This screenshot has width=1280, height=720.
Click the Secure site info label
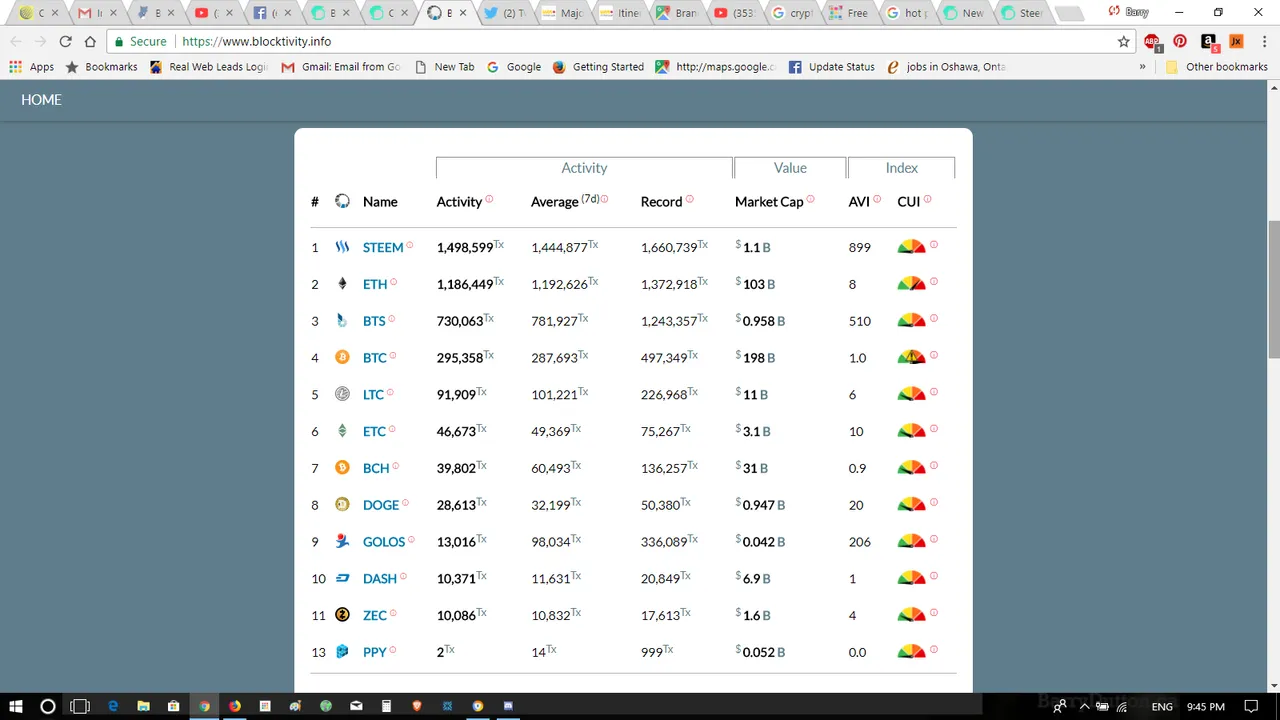pos(140,41)
